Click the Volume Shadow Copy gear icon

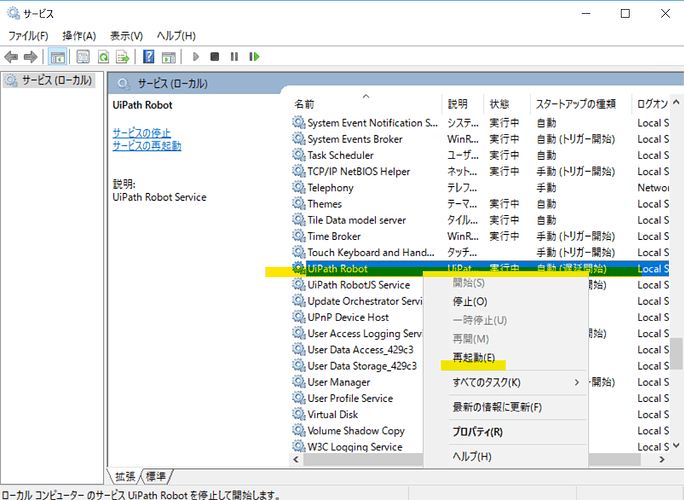(x=298, y=430)
